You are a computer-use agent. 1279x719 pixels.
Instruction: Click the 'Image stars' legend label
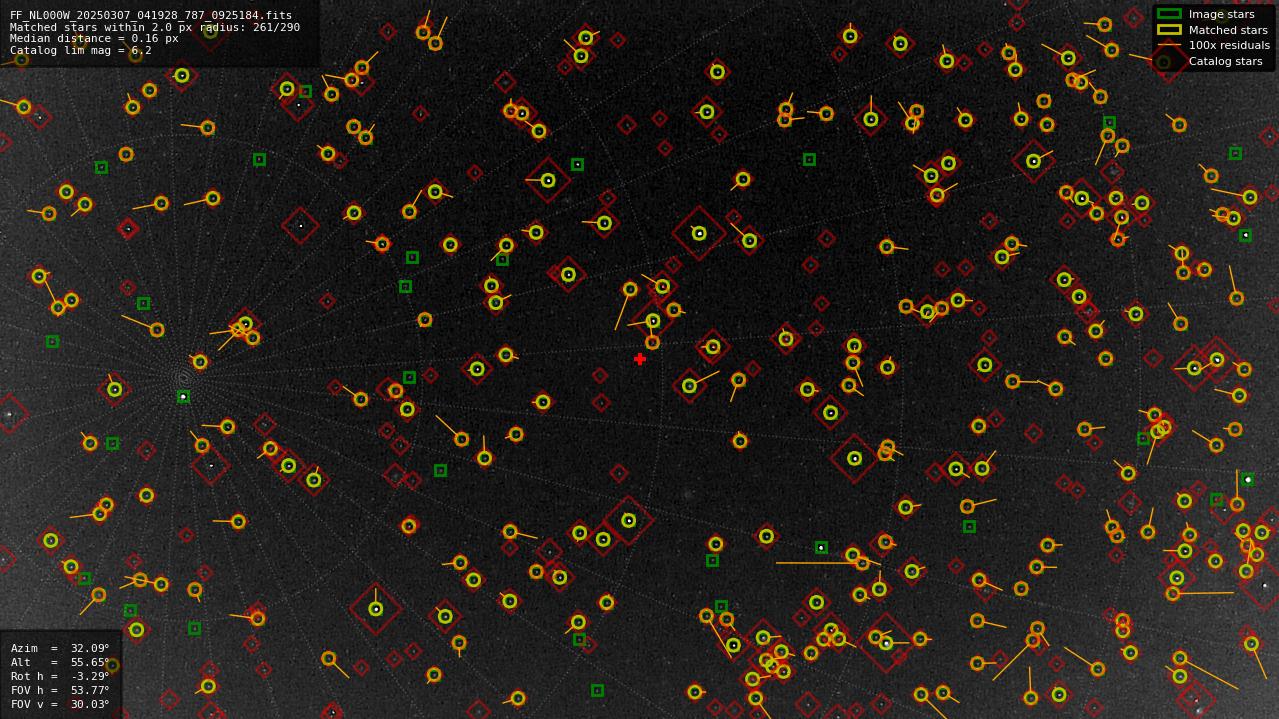(1221, 15)
